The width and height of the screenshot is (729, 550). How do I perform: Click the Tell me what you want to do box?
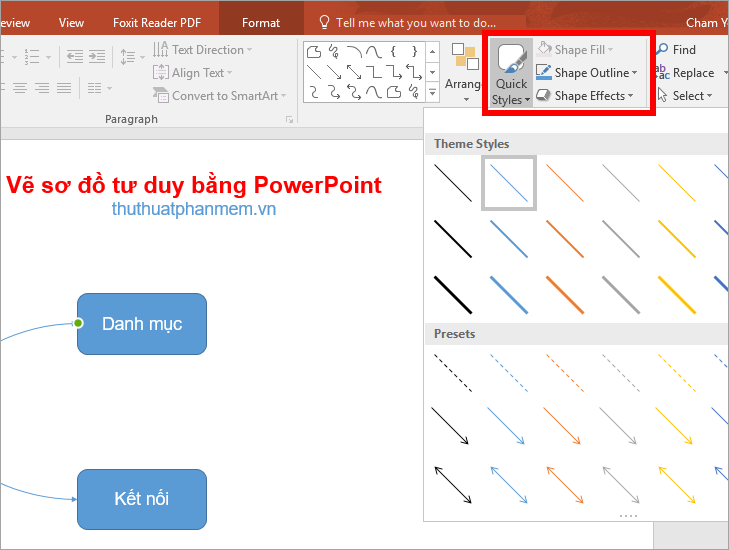point(416,22)
